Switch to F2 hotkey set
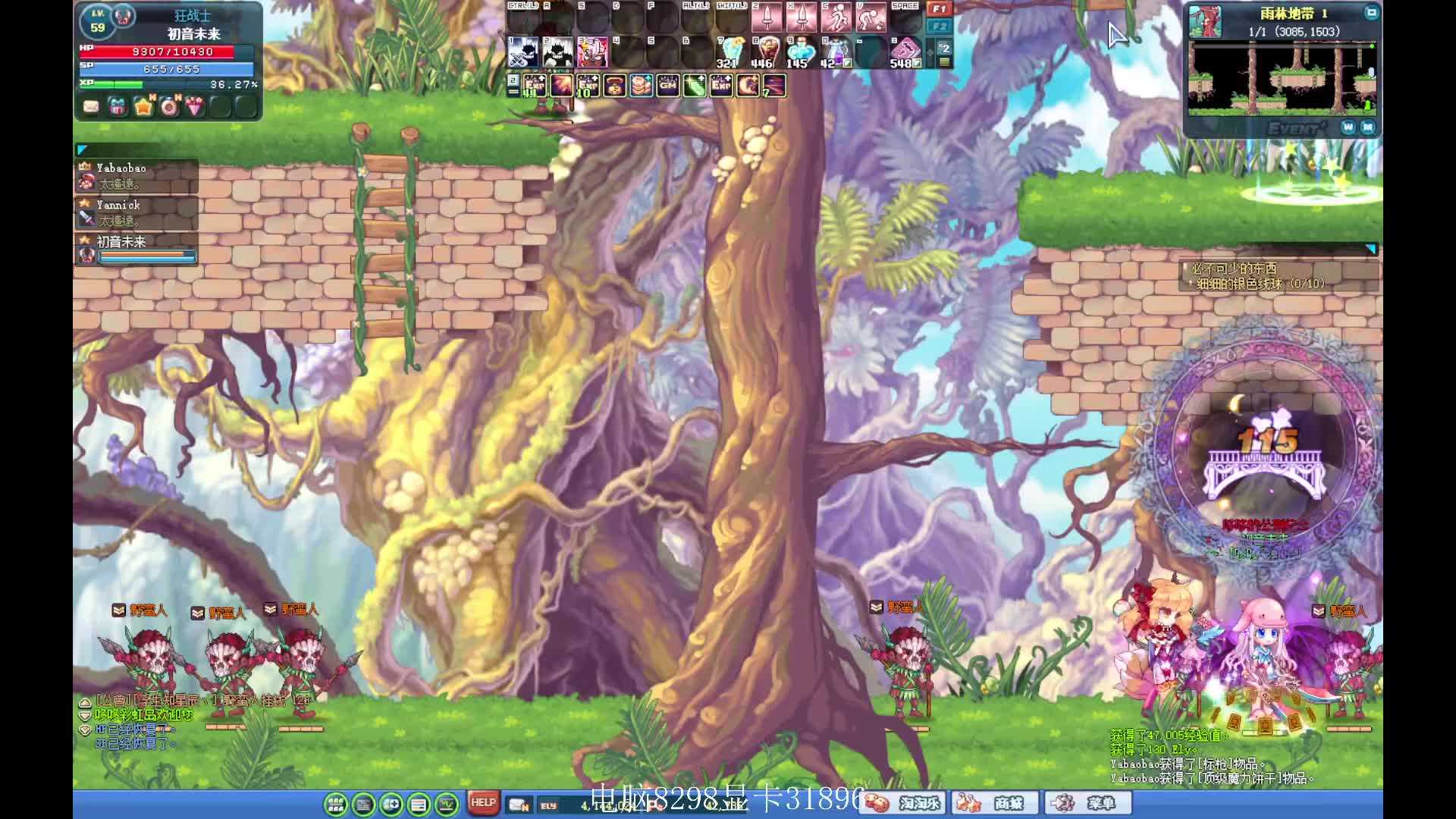The image size is (1456, 819). tap(940, 27)
